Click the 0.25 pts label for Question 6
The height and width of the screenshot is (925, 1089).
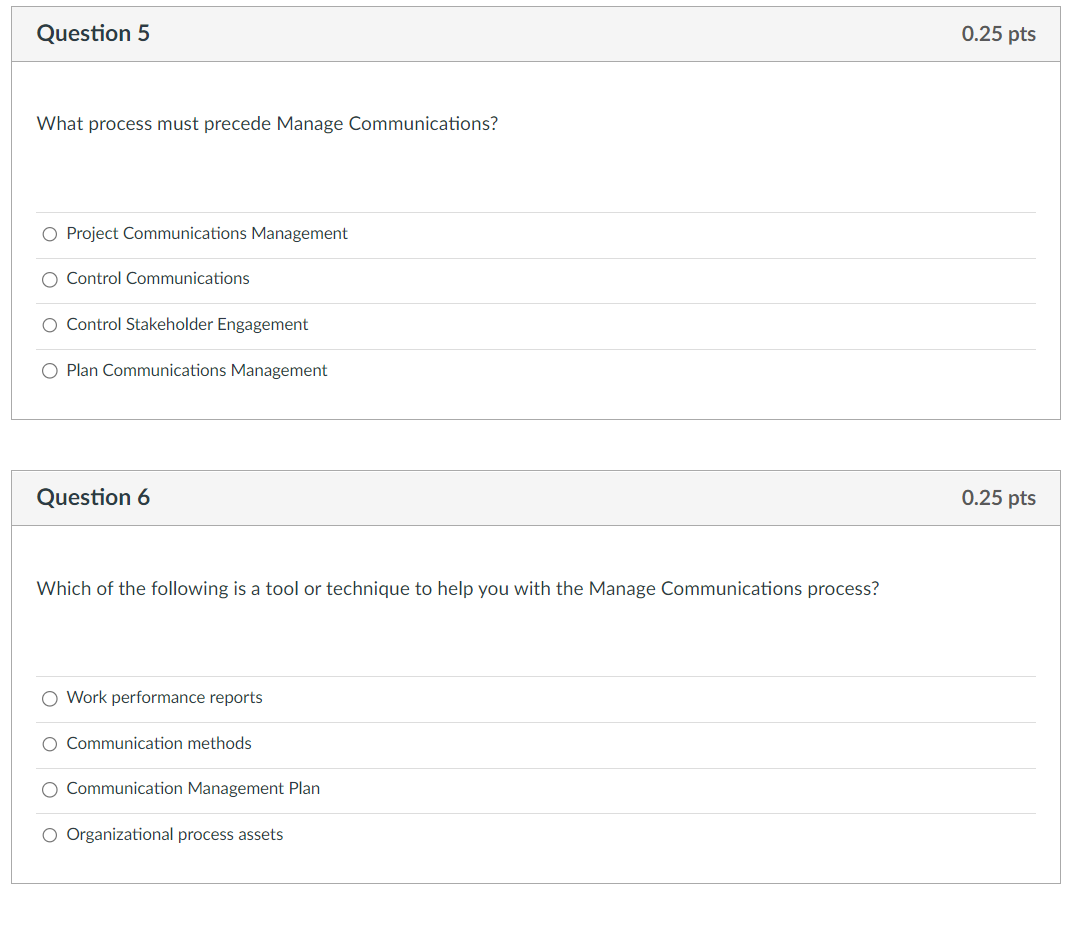coord(998,497)
